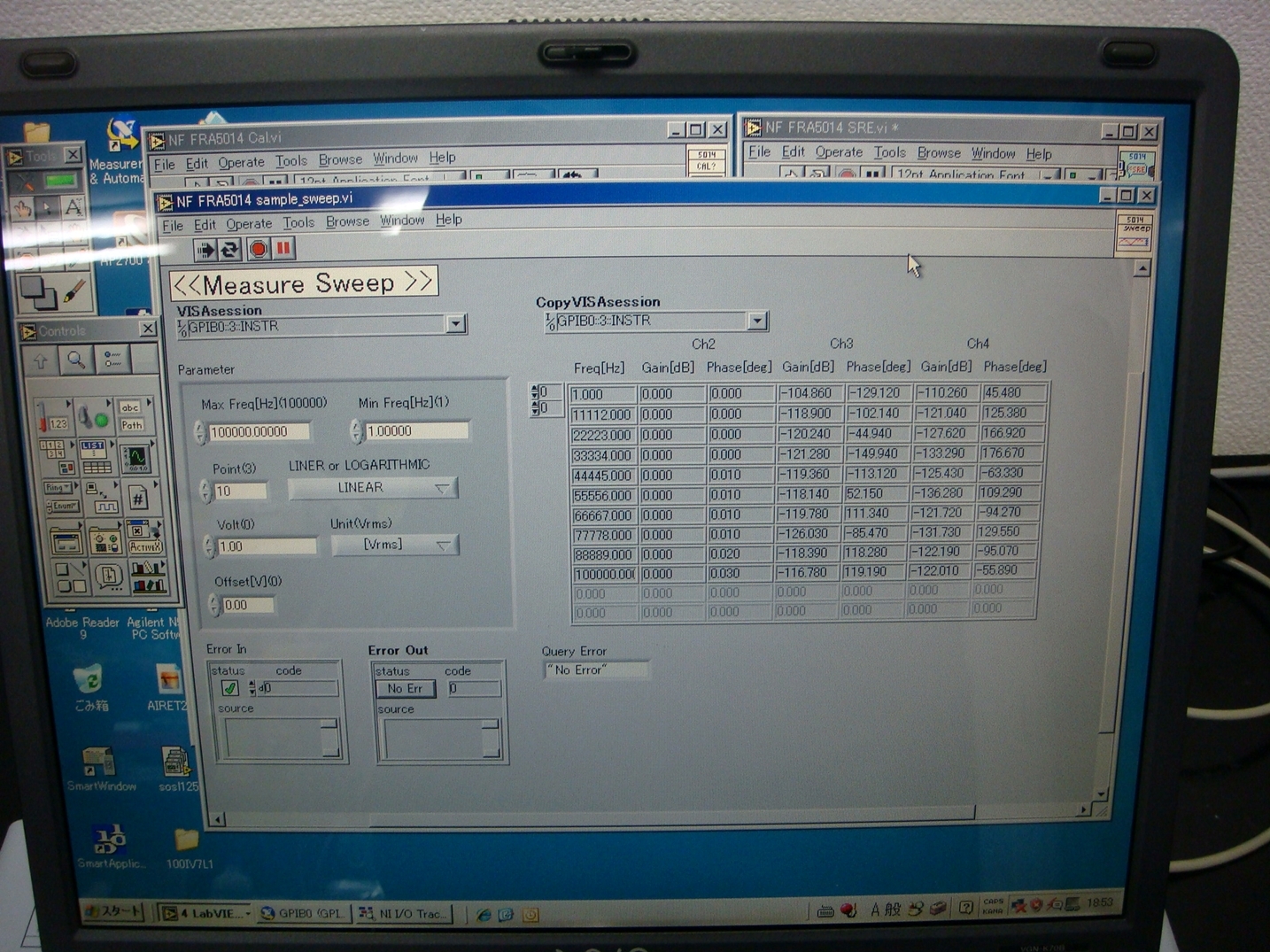Click the Volt input field showing 1.00
This screenshot has height=952, width=1270.
(x=267, y=546)
